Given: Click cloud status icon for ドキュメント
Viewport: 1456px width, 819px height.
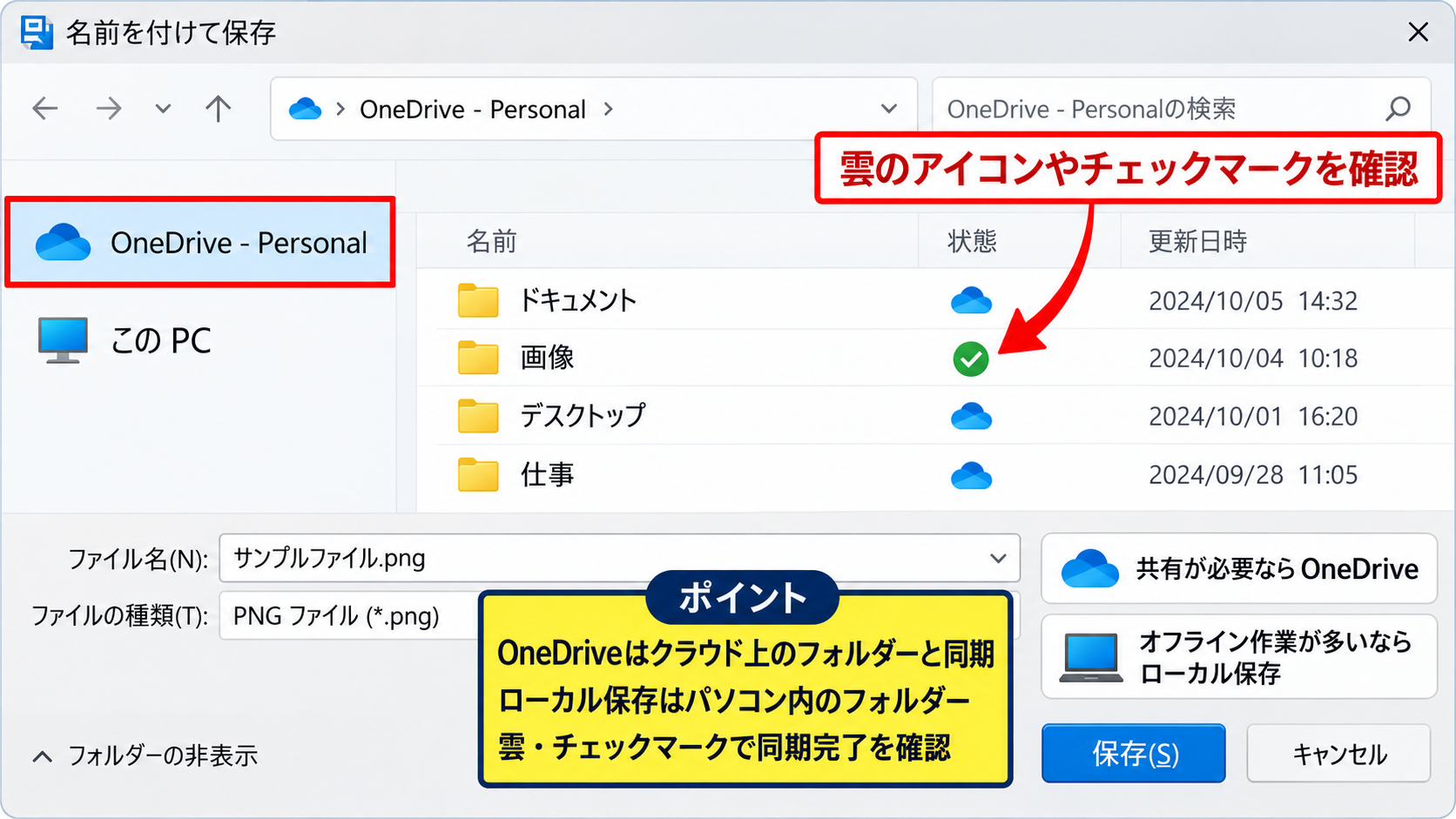Looking at the screenshot, I should click(x=971, y=300).
